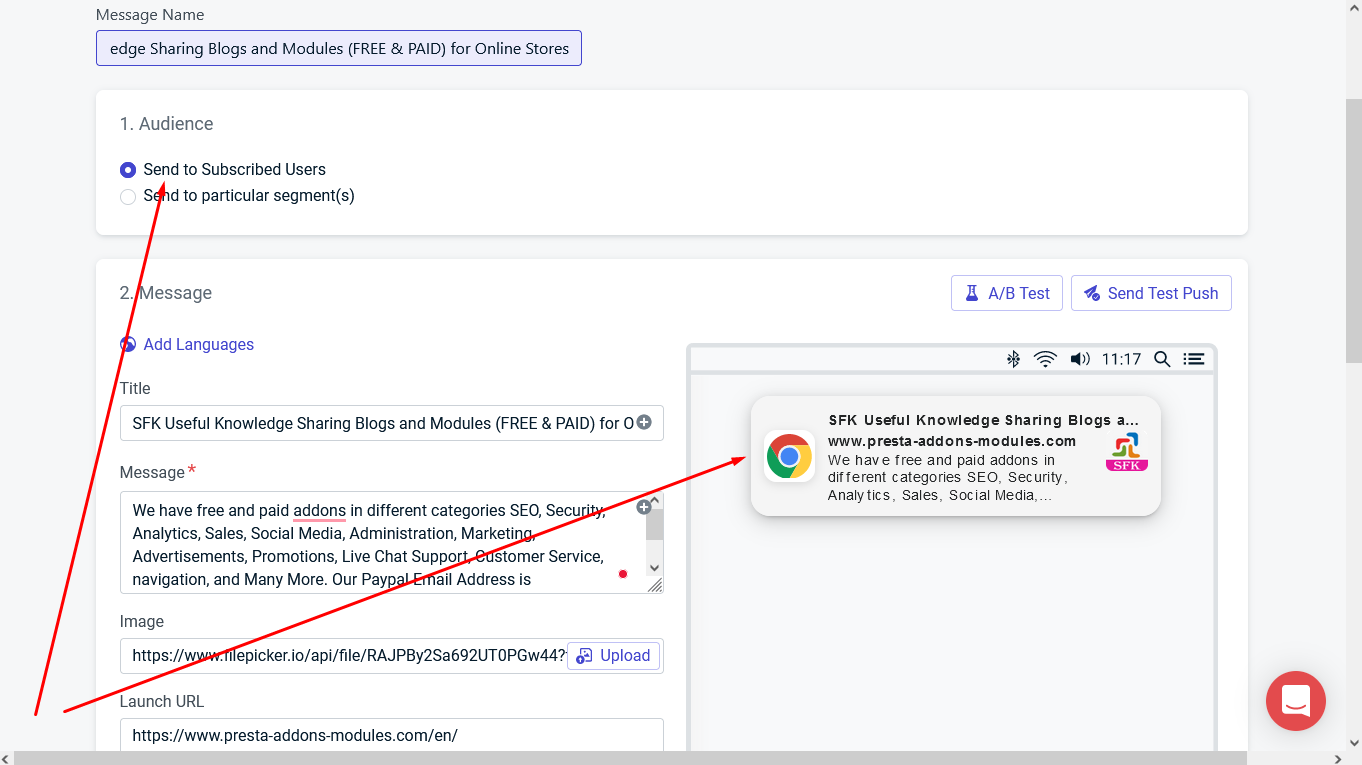
Task: Click the plus icon in Title field
Action: coord(644,423)
